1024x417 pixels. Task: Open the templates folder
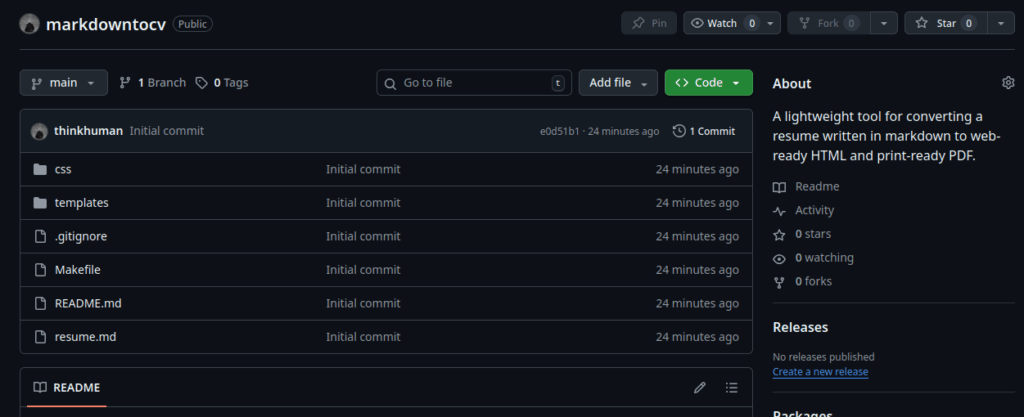(x=82, y=203)
